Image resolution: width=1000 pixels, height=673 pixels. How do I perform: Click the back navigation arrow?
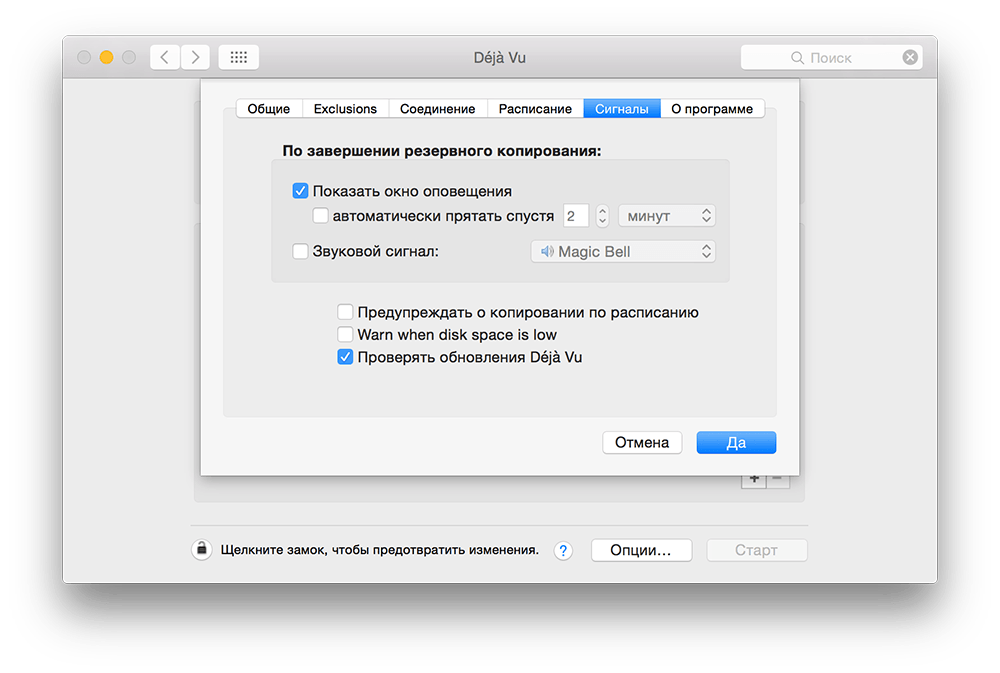pyautogui.click(x=165, y=57)
